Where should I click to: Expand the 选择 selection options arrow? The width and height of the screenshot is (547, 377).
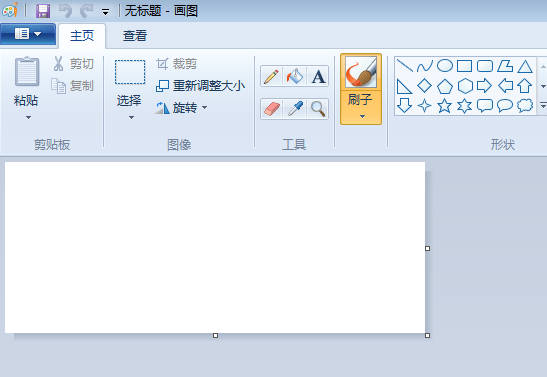[131, 118]
